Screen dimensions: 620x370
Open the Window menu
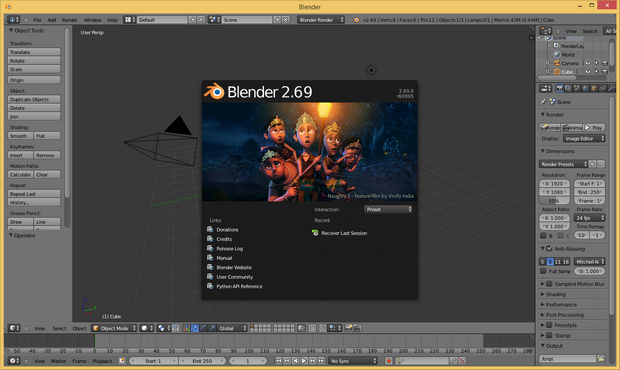coord(93,20)
